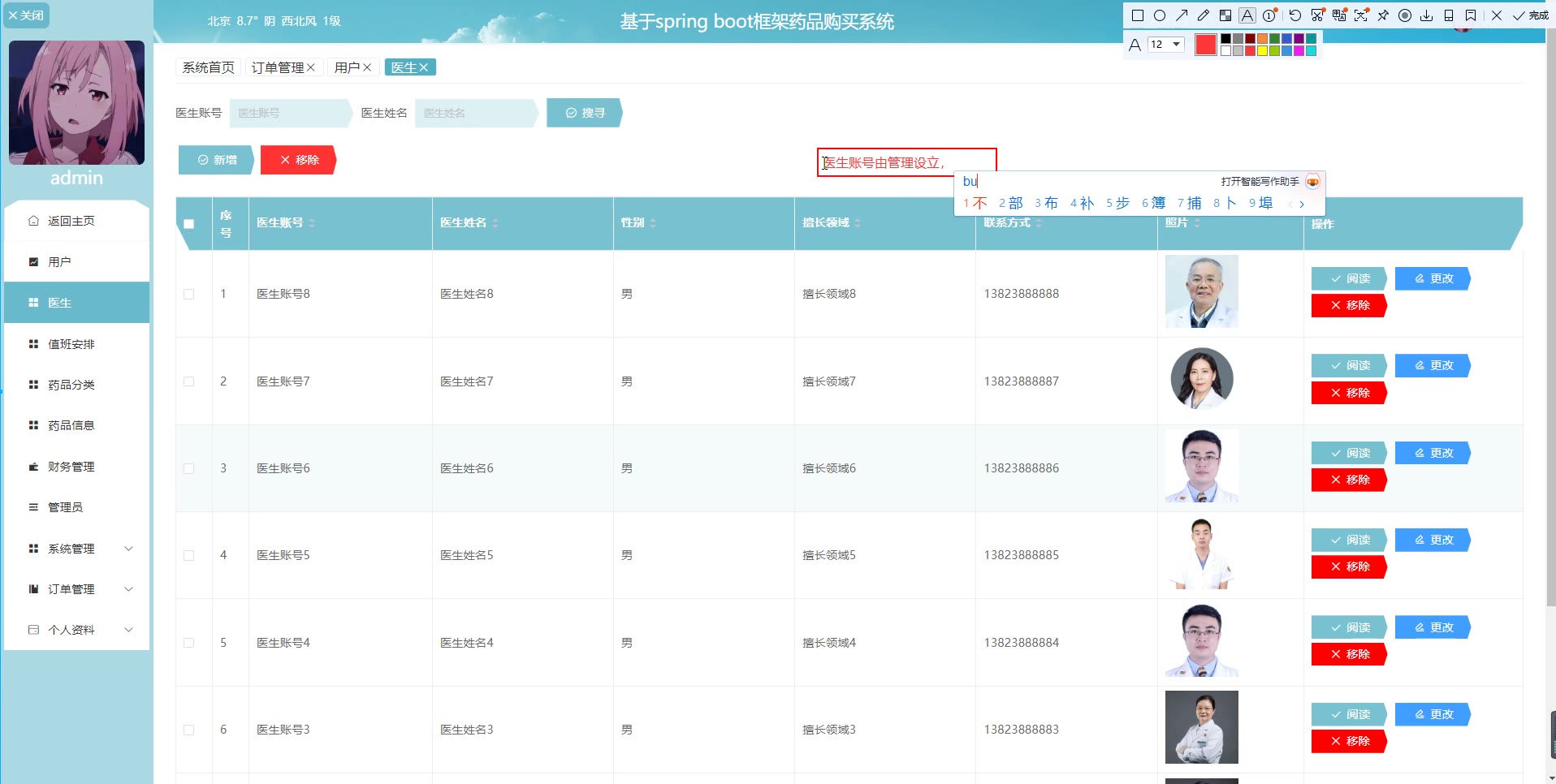This screenshot has width=1556, height=784.
Task: Select the arrow annotation tool
Action: pos(1182,15)
